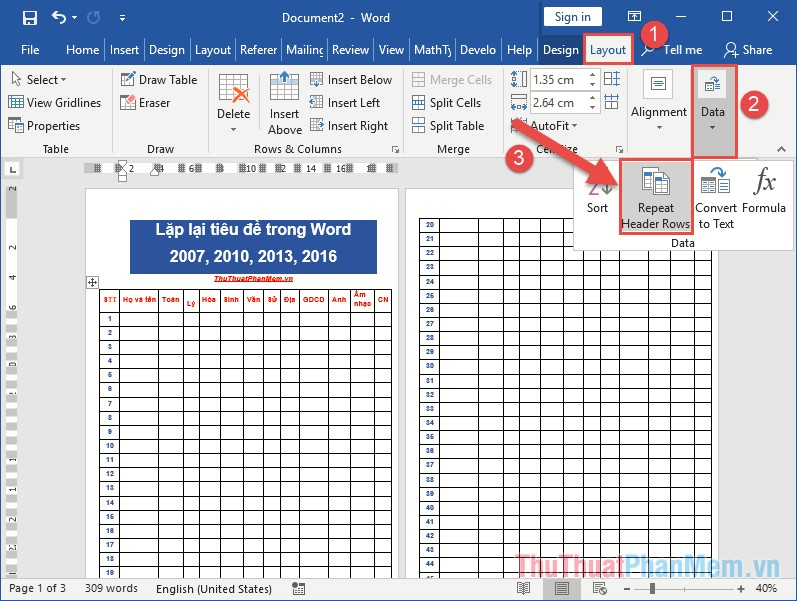The width and height of the screenshot is (797, 601).
Task: Click the tab selector at ruler corner
Action: pyautogui.click(x=13, y=169)
